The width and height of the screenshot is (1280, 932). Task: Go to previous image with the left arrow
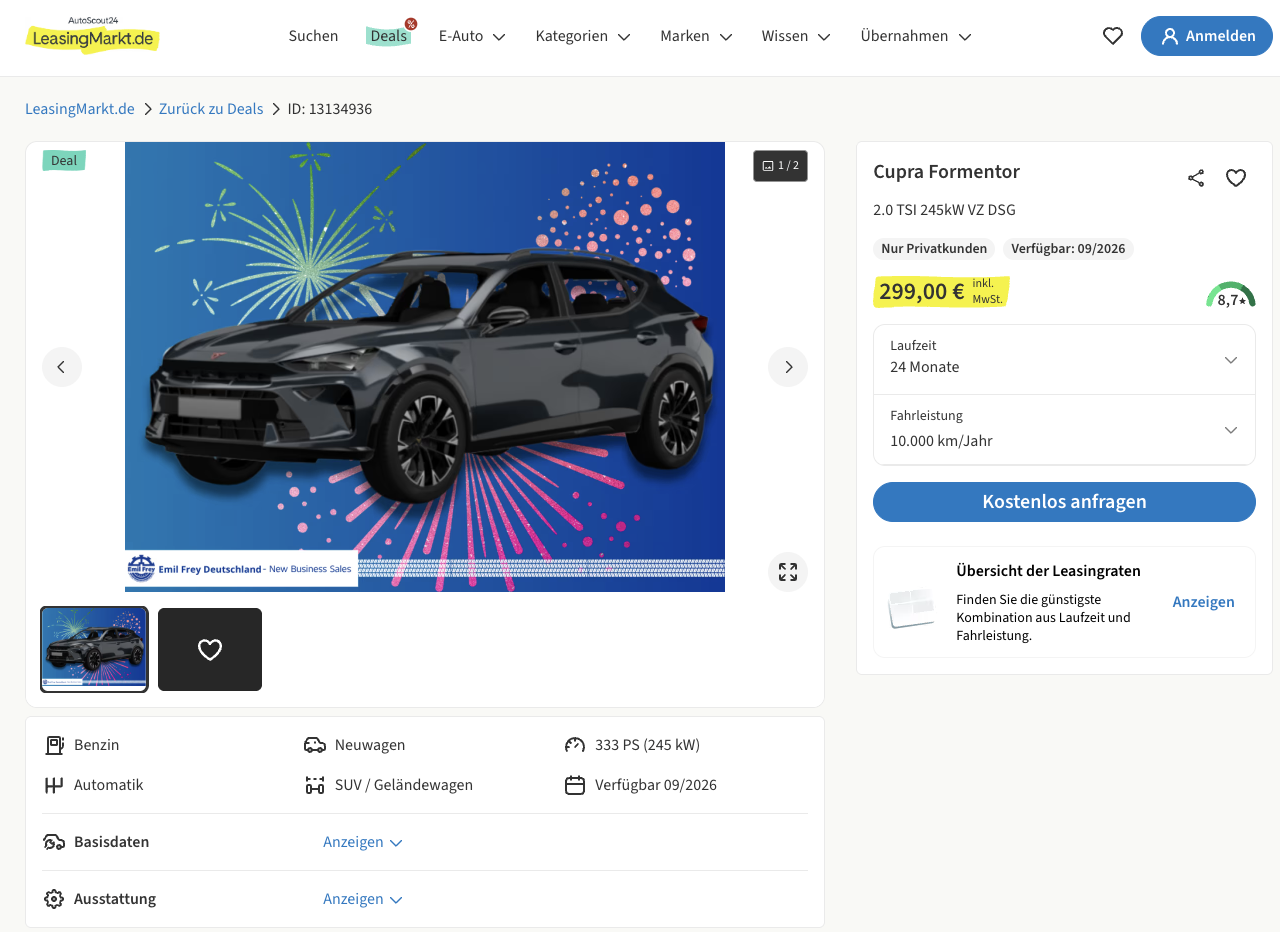pyautogui.click(x=62, y=367)
